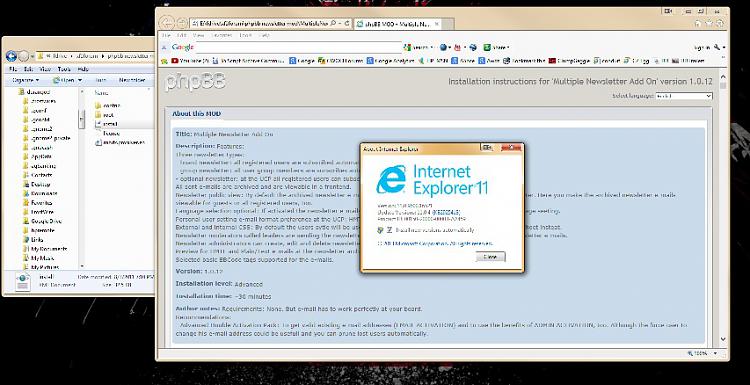750x385 pixels.
Task: Click into the Google toolbar search field
Action: (x=299, y=47)
